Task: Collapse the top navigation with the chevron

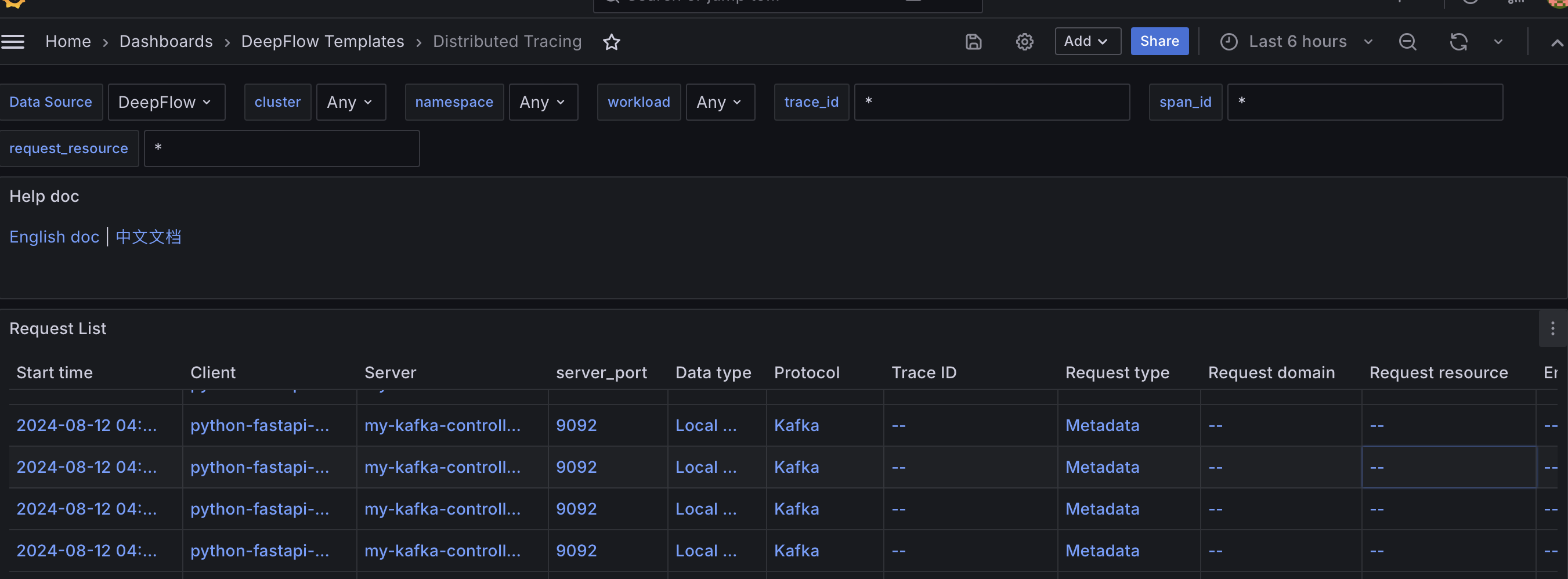Action: (1556, 42)
